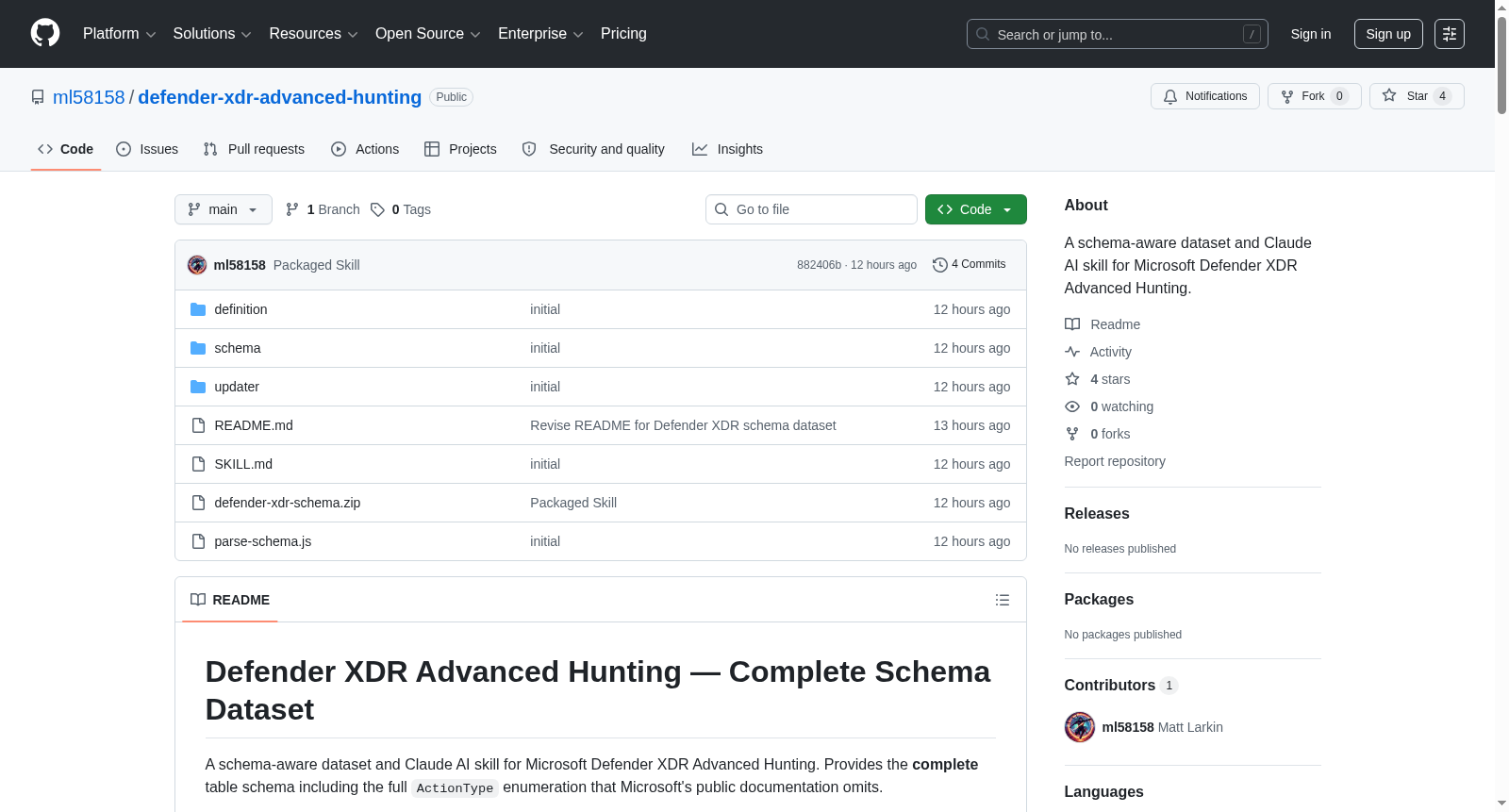Switch to the Pull requests tab
This screenshot has height=812, width=1509.
pyautogui.click(x=254, y=149)
